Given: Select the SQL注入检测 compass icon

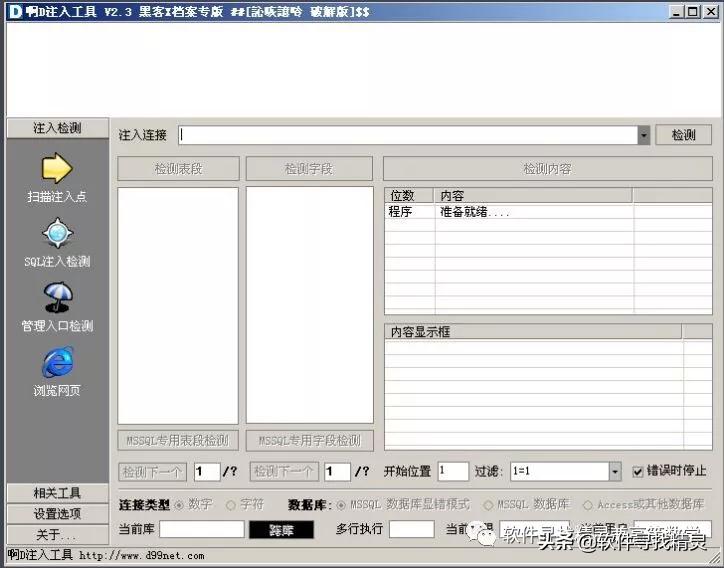Looking at the screenshot, I should point(57,233).
